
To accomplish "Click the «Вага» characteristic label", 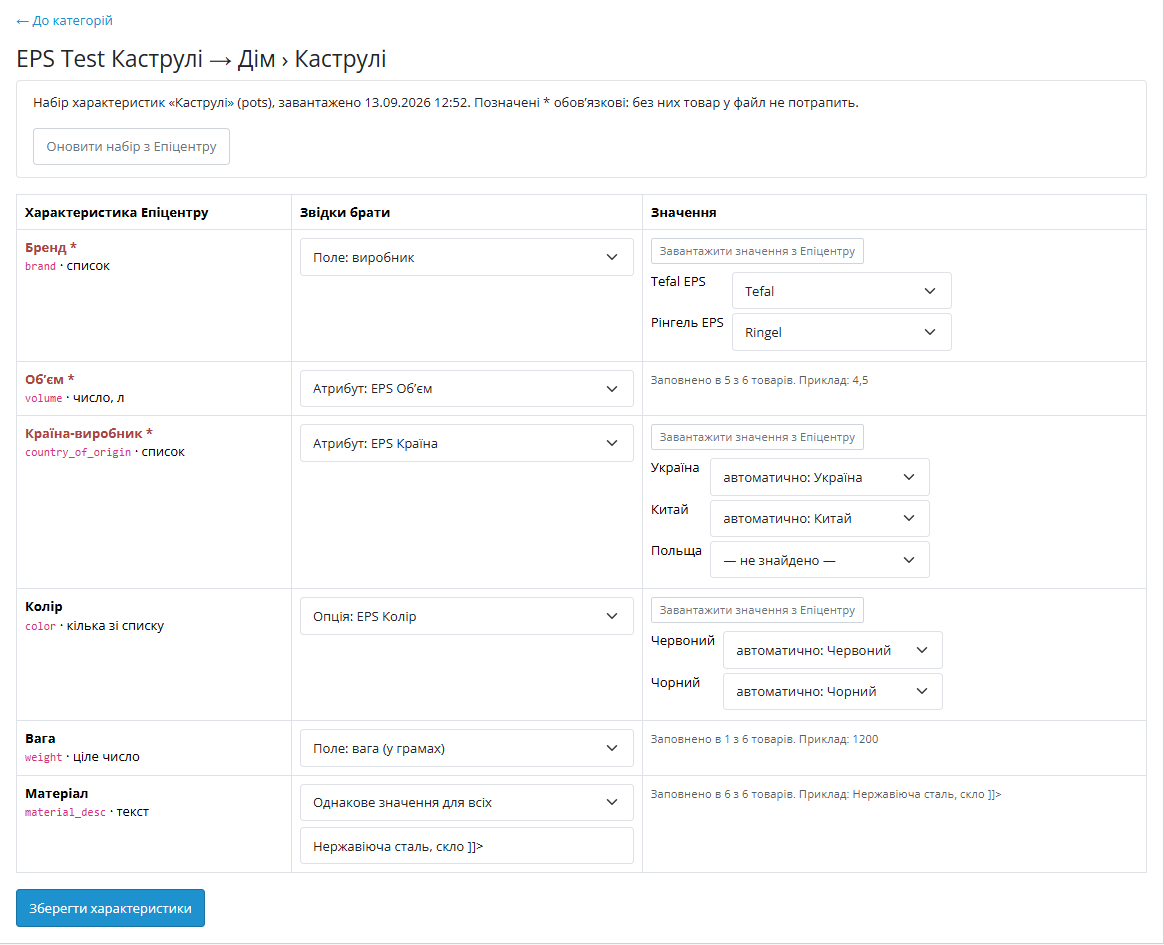I will coord(40,739).
